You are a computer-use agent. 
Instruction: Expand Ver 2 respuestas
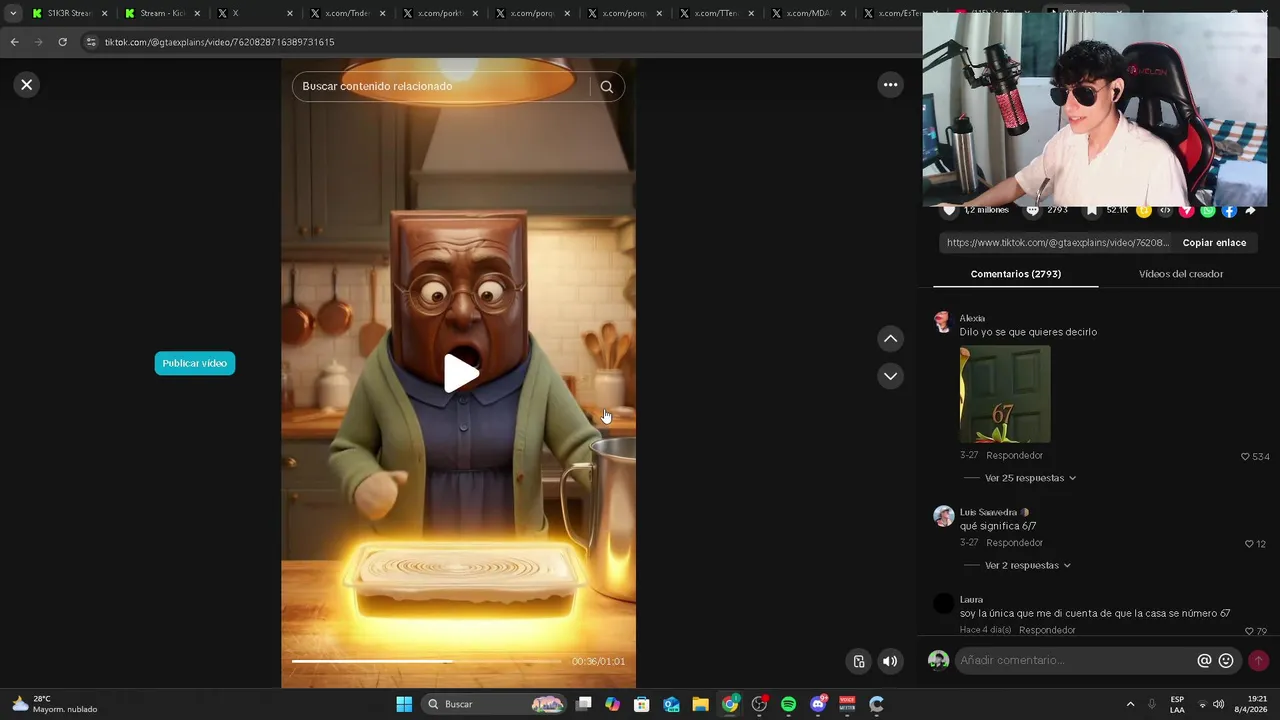(x=1028, y=565)
